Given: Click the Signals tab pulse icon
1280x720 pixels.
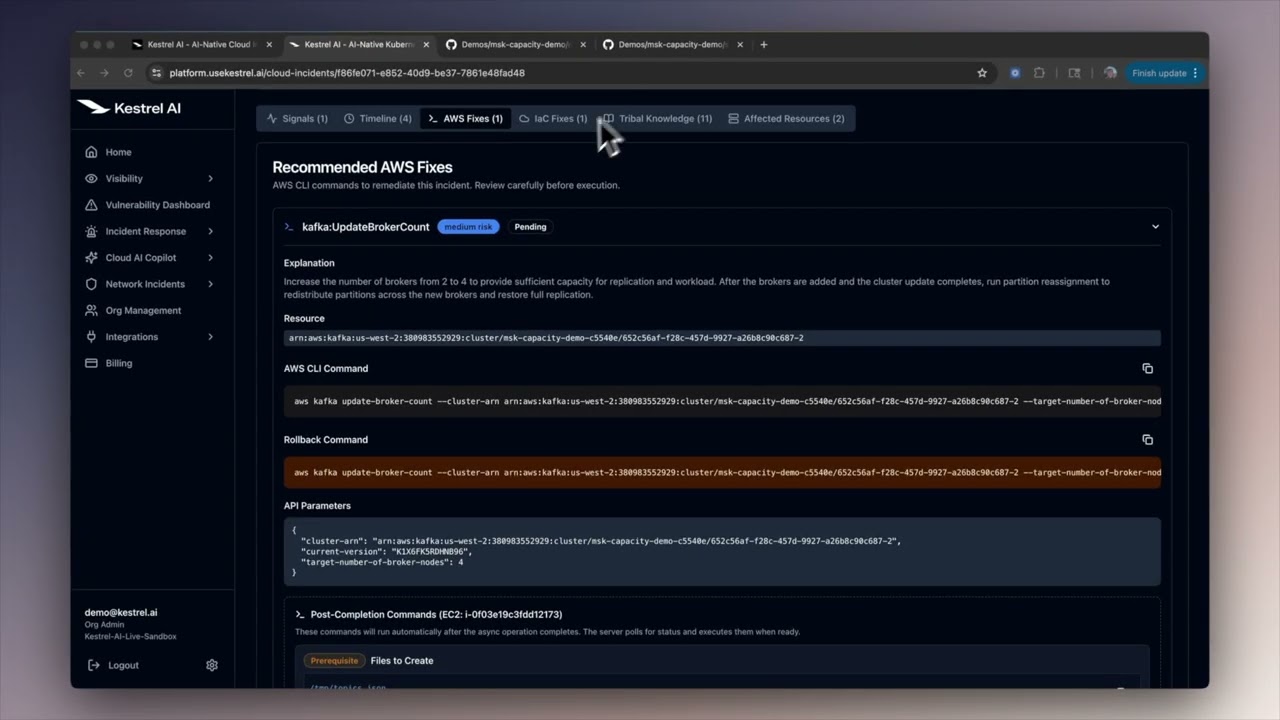Looking at the screenshot, I should click(272, 118).
